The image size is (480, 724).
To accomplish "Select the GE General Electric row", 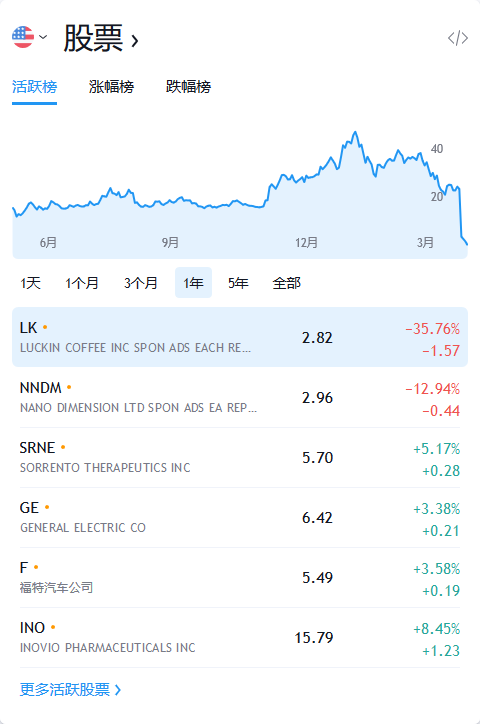I will coord(240,518).
